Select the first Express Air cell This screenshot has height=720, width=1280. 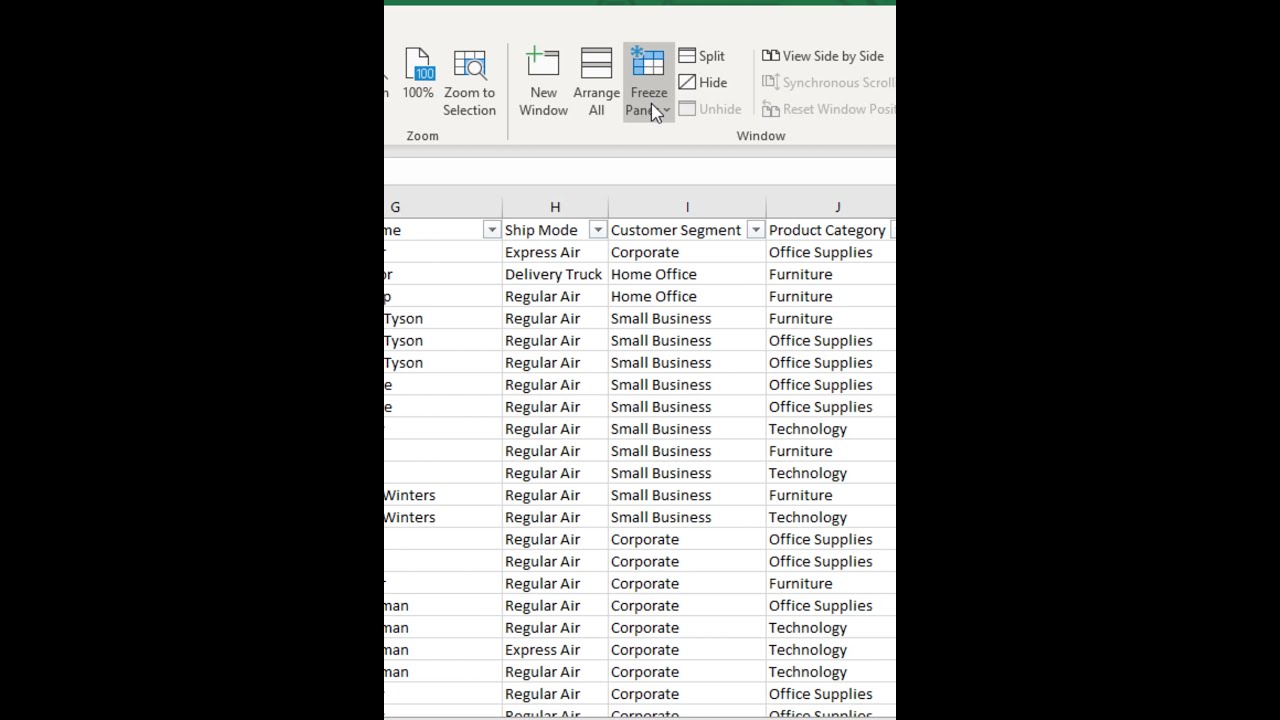555,252
